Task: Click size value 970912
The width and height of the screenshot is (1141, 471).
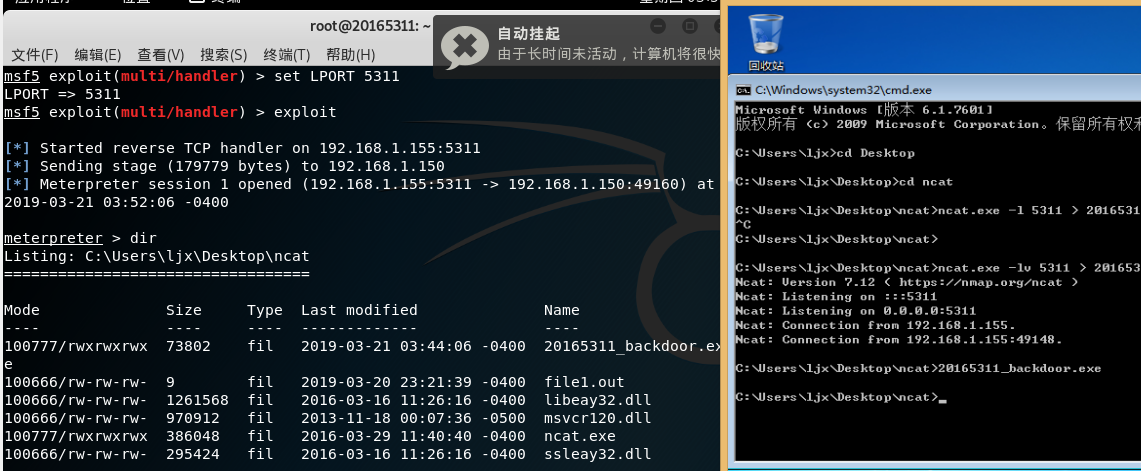Action: tap(192, 419)
